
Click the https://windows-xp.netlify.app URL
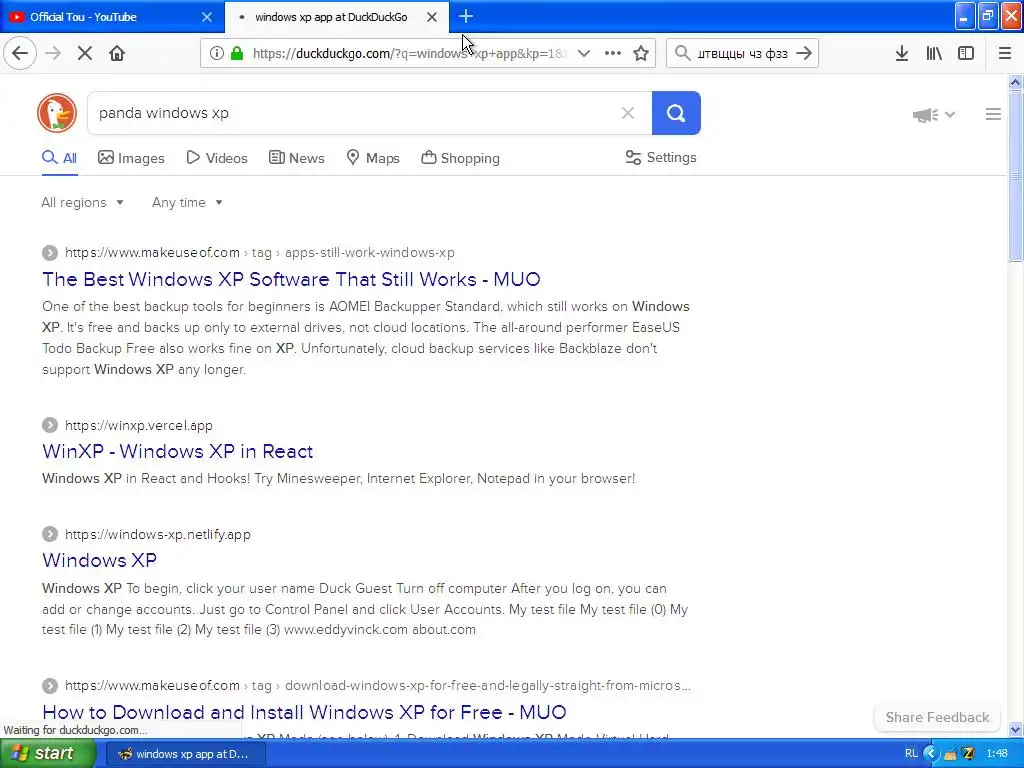pyautogui.click(x=158, y=535)
